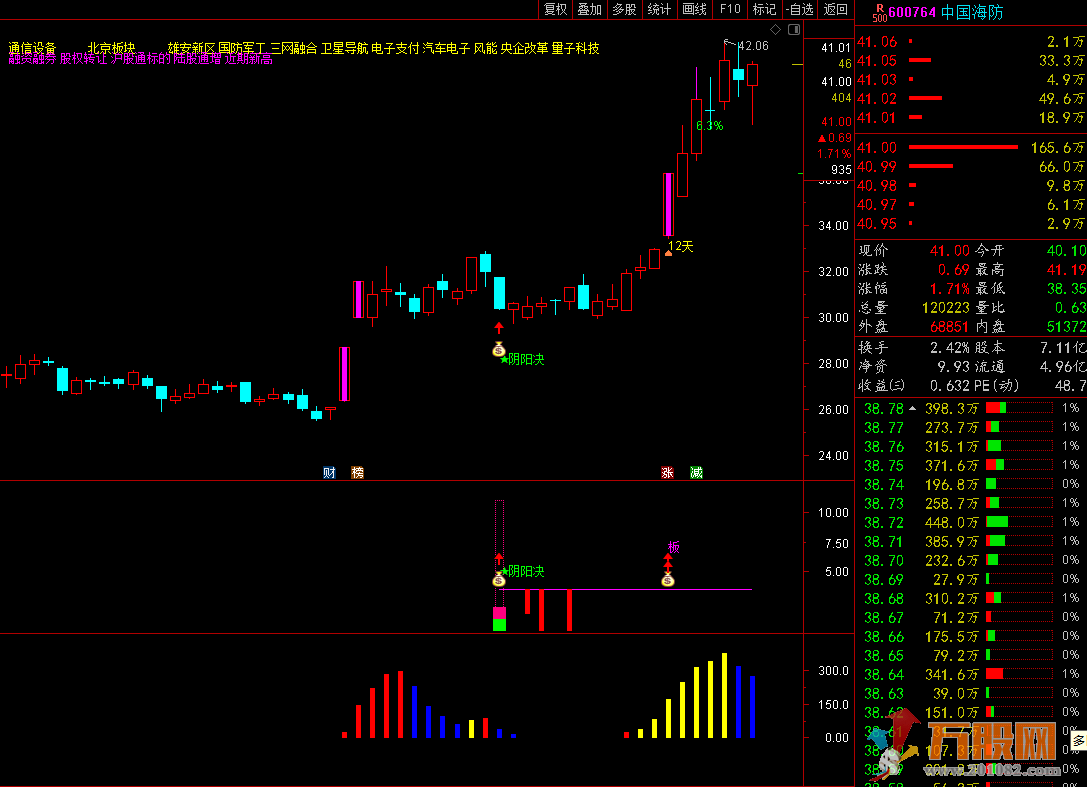
Task: Select the ask price 41.02 row
Action: tap(971, 99)
